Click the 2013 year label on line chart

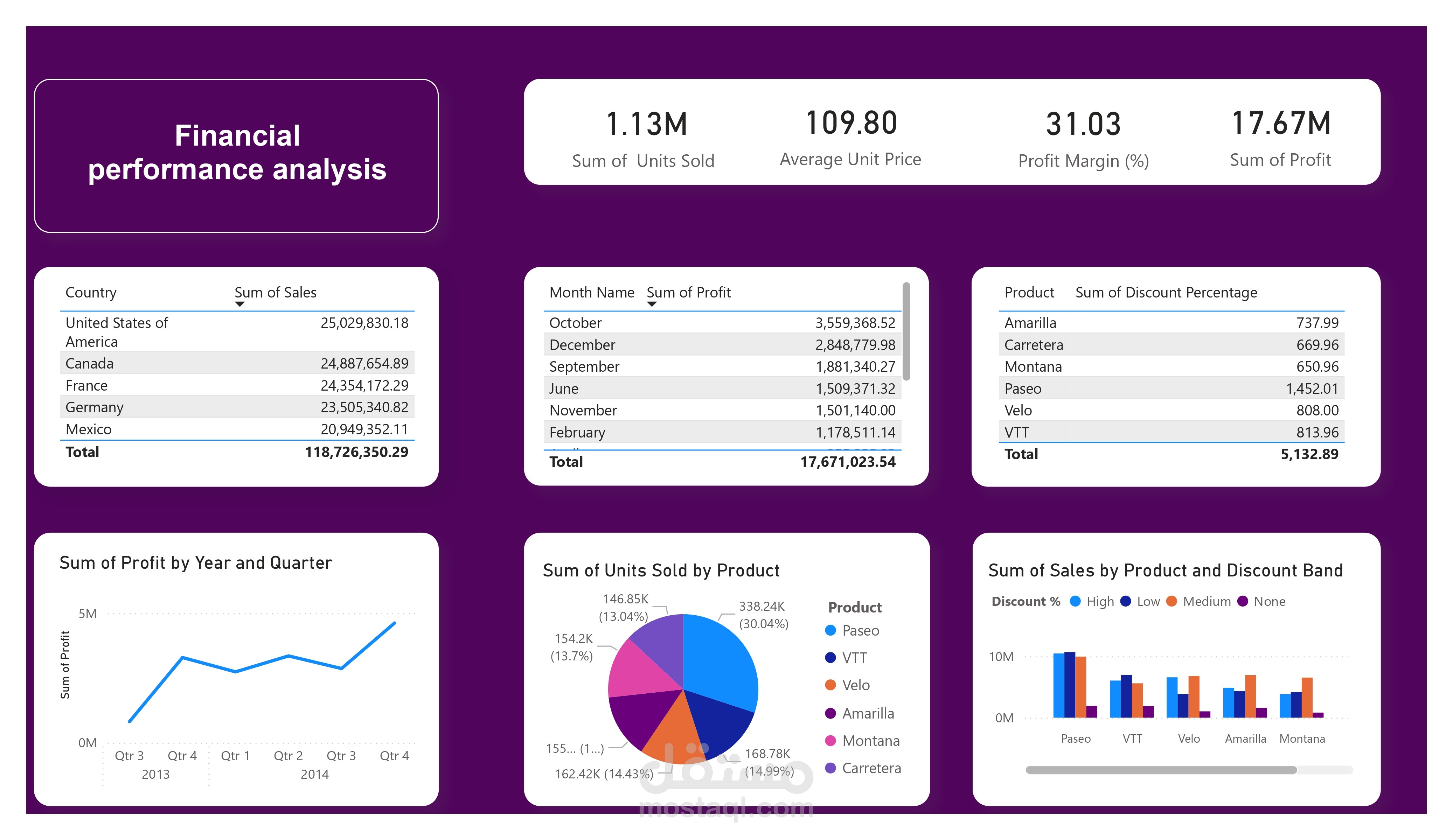(156, 774)
